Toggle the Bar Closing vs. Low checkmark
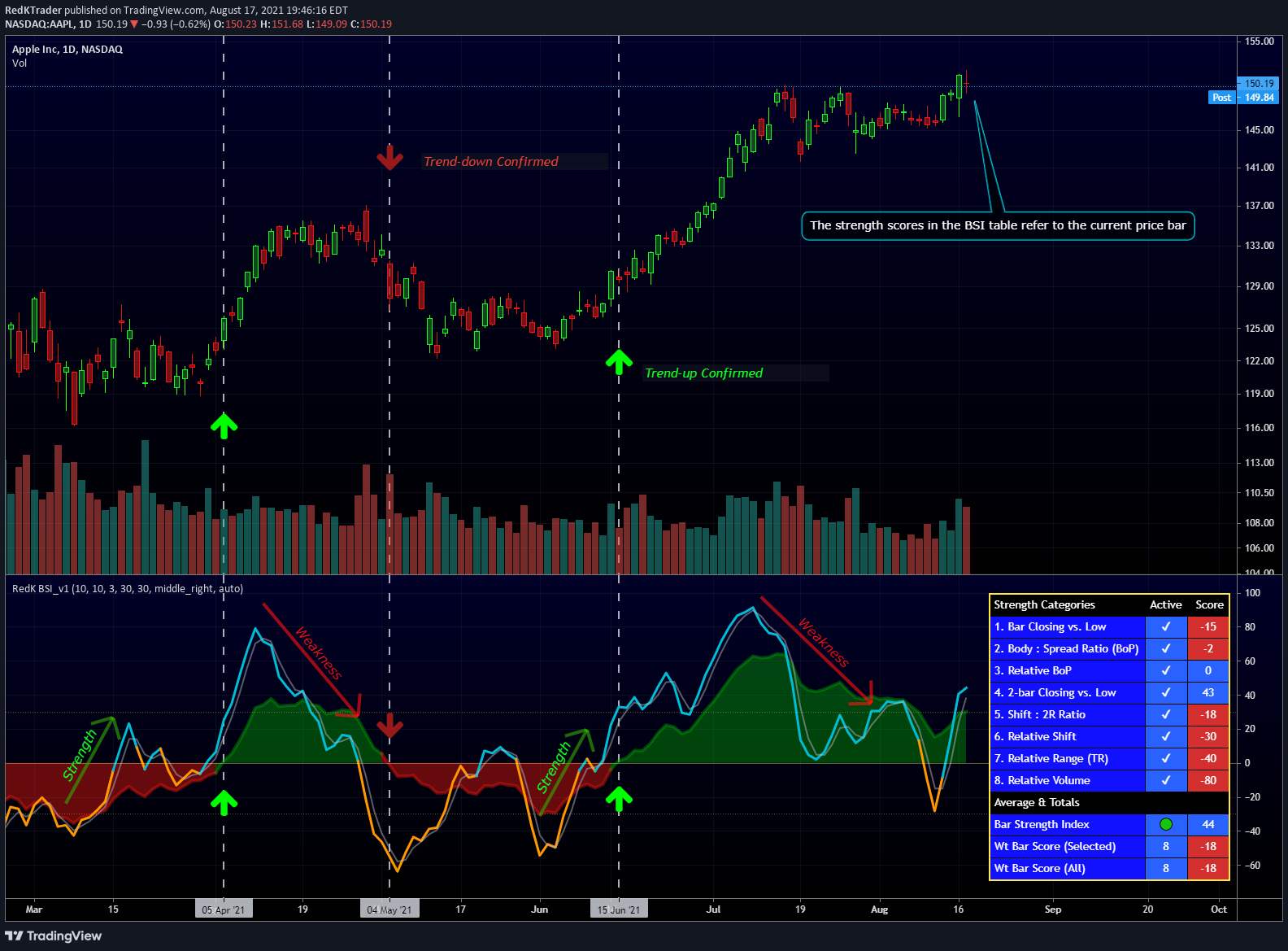 point(1166,627)
